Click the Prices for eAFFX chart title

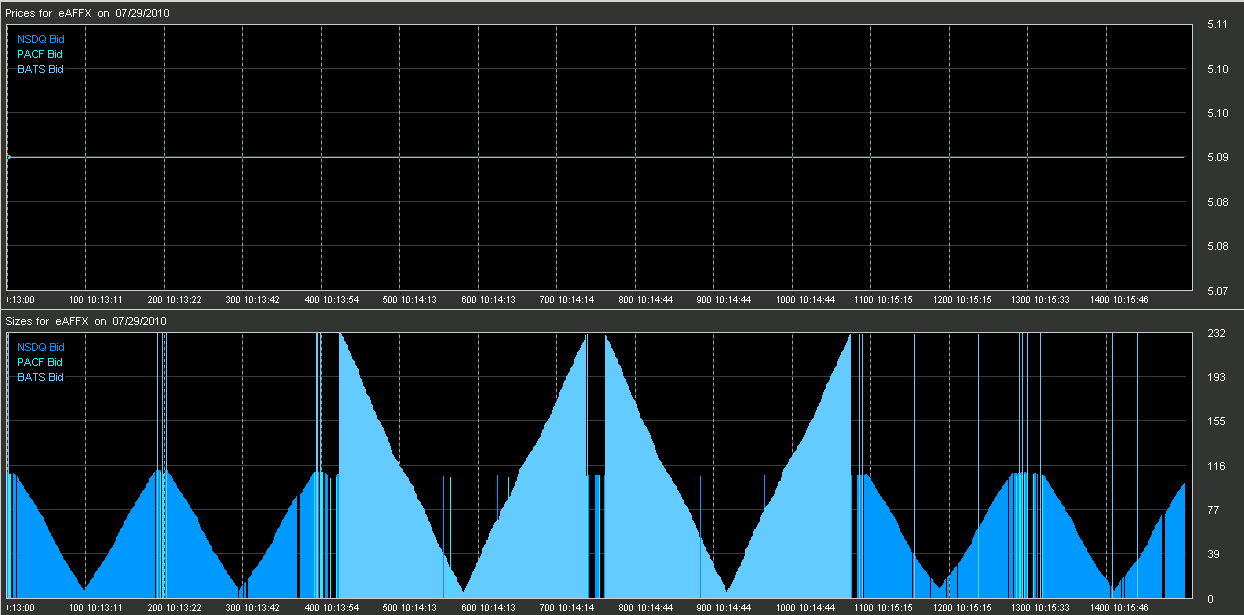point(87,13)
